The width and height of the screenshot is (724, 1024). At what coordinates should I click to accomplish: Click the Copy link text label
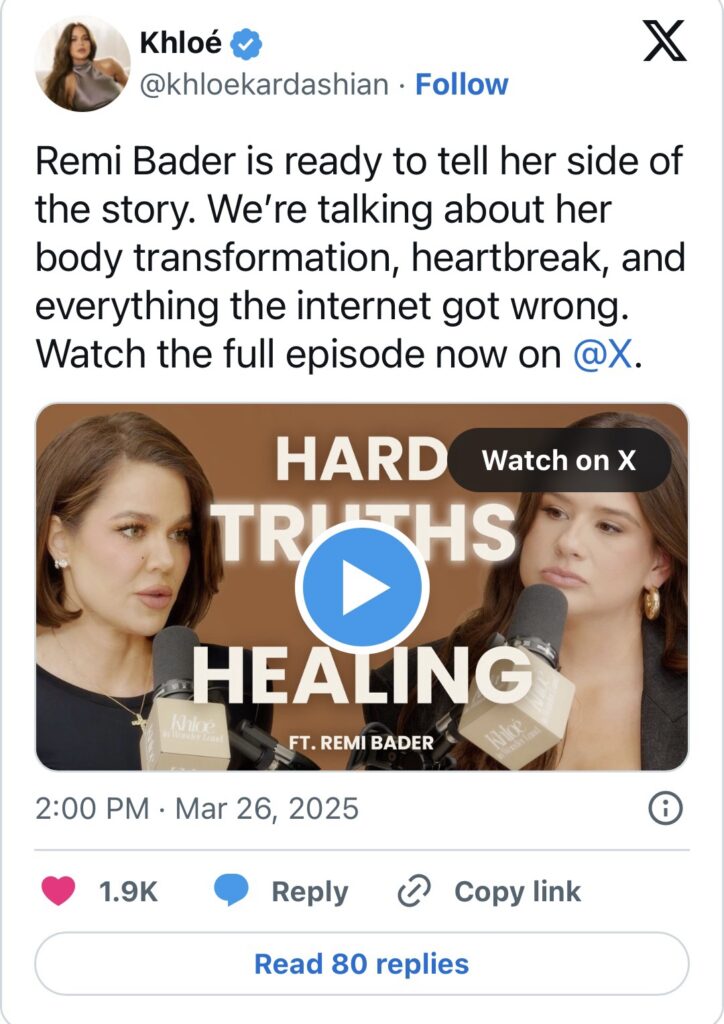(517, 891)
